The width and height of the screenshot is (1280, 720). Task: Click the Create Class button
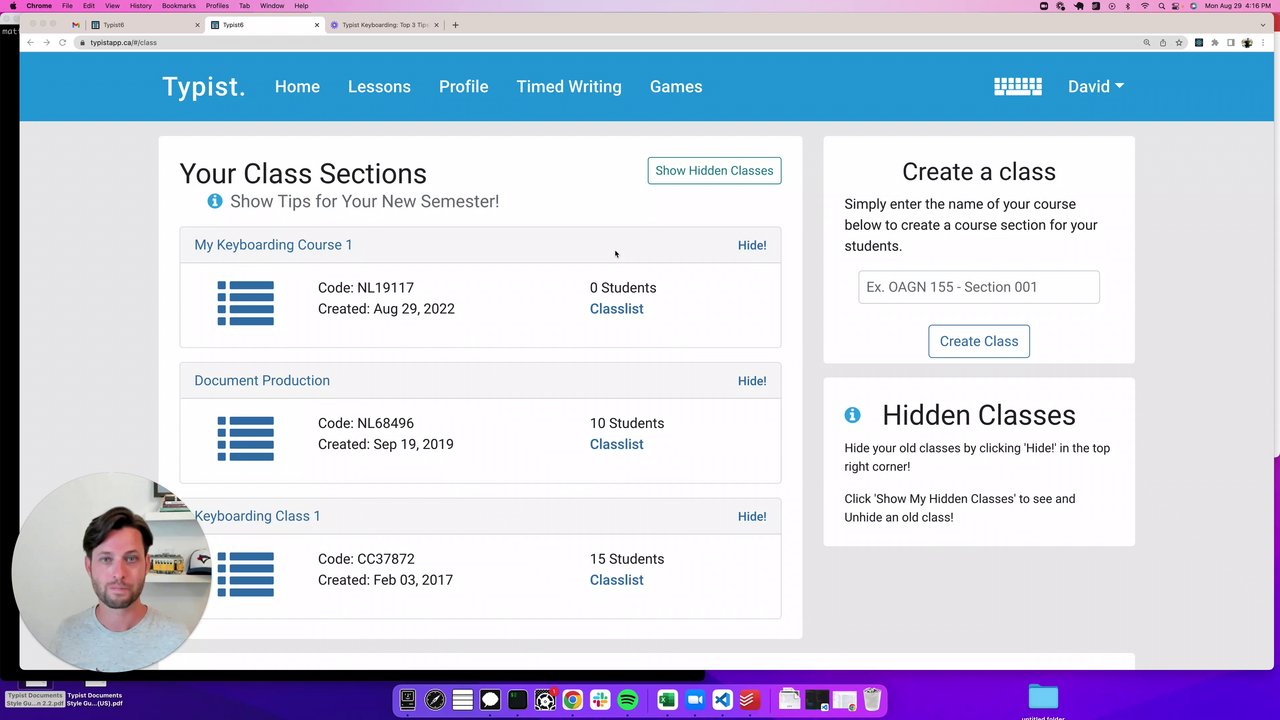[x=979, y=341]
